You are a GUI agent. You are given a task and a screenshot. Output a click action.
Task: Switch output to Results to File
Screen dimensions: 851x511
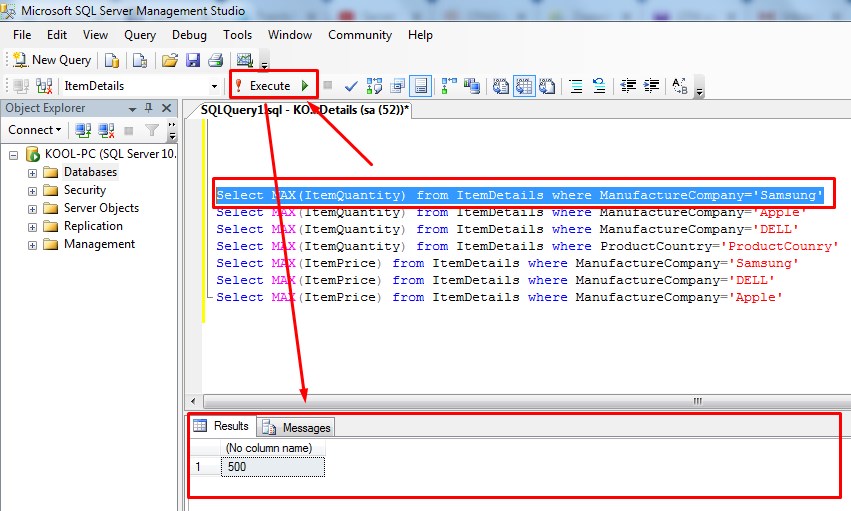point(547,86)
